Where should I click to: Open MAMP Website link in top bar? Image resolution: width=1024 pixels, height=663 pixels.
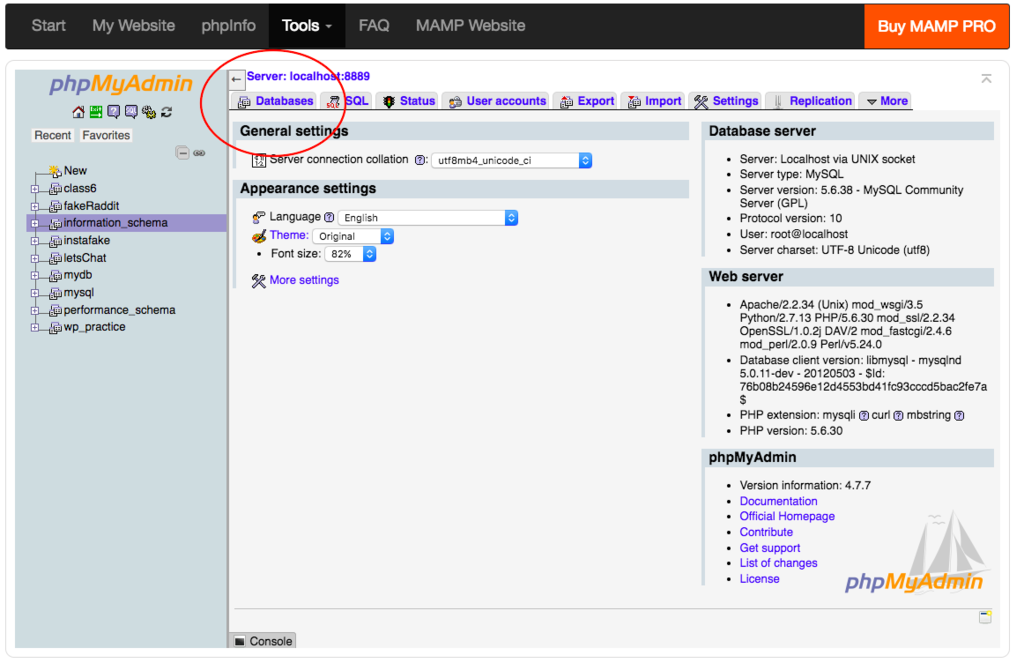point(470,26)
